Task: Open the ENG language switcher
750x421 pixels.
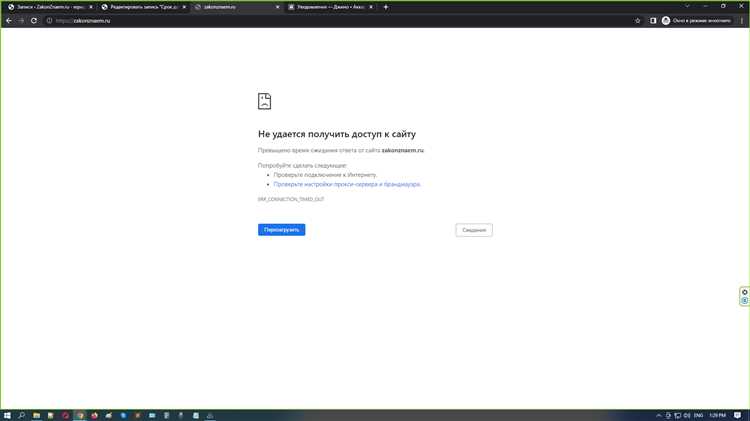Action: pos(699,414)
